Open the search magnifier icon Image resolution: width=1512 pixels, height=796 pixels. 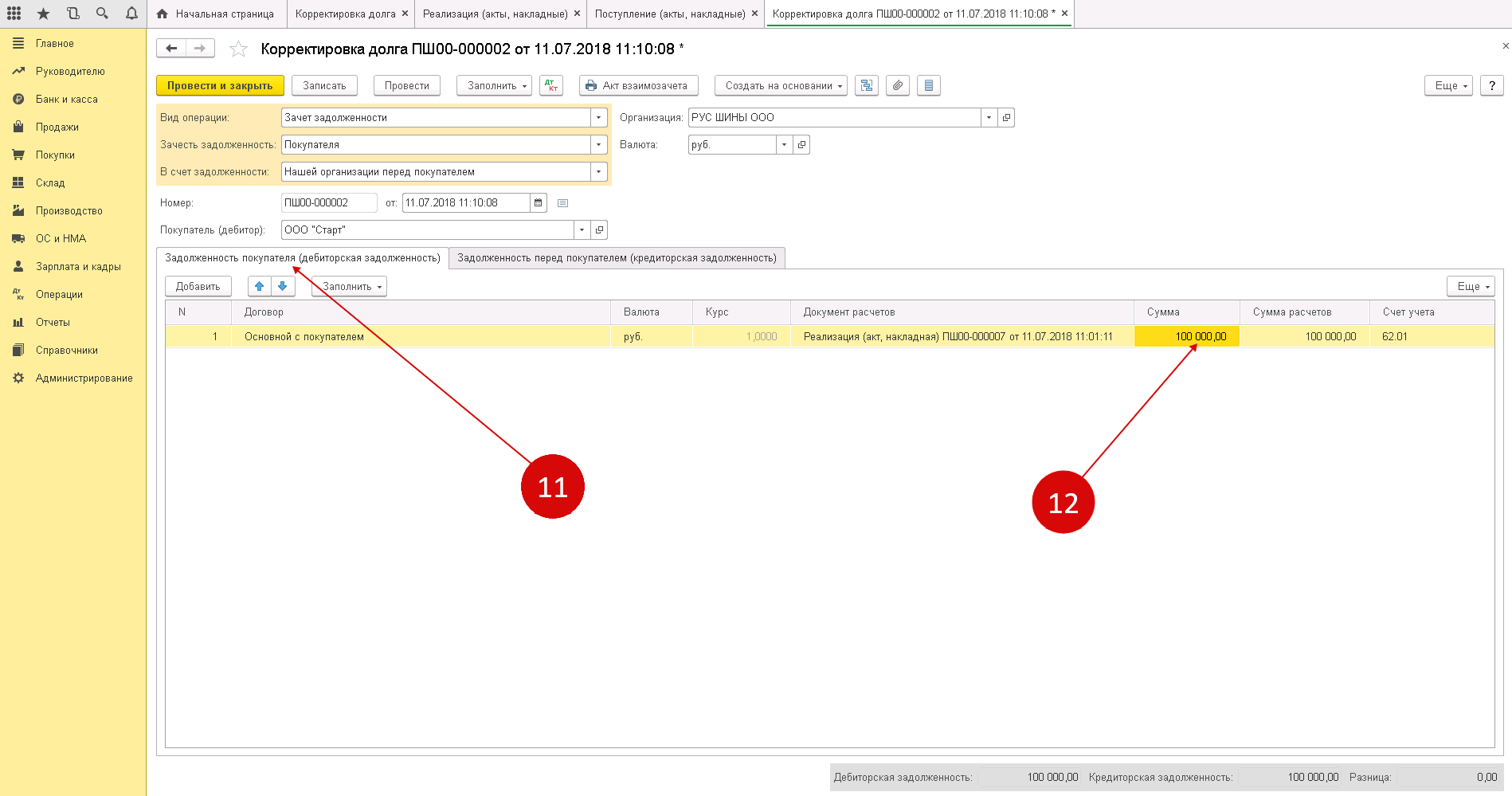click(x=102, y=14)
